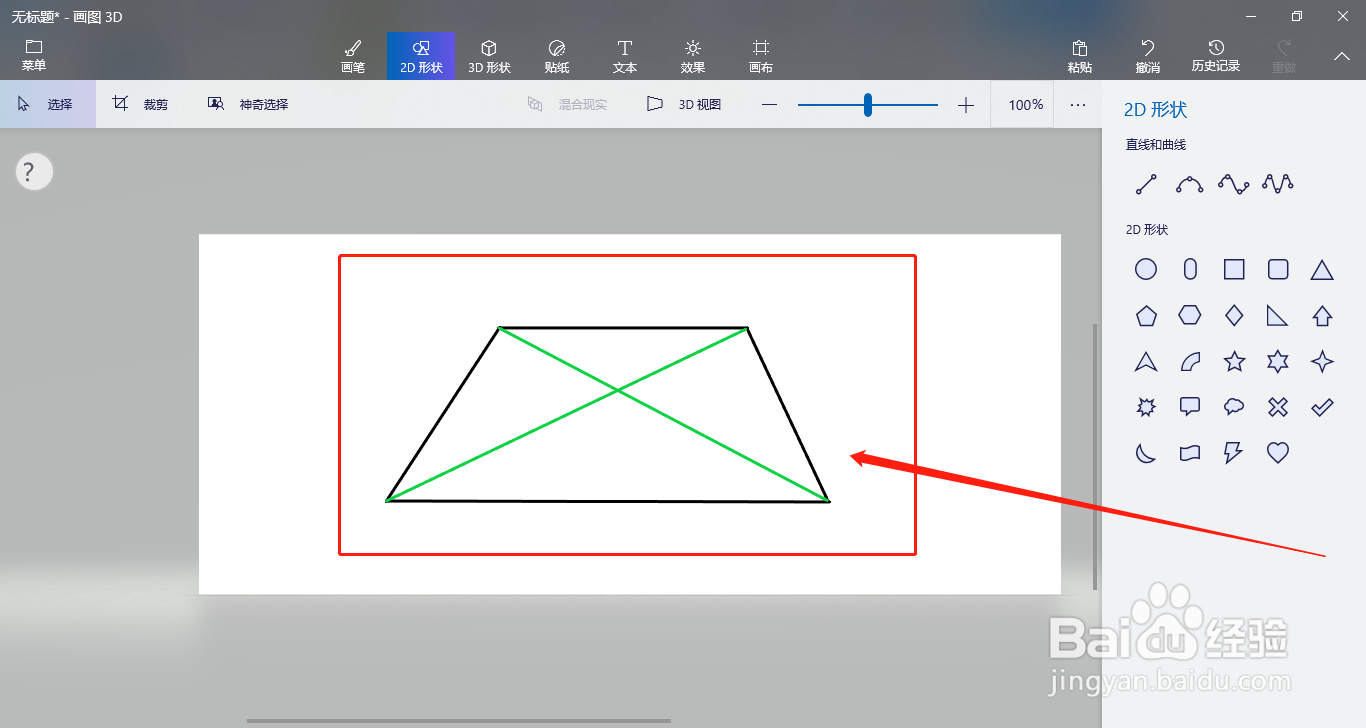Choose the diamond shape
Screen dimensions: 1366x728
point(1234,315)
